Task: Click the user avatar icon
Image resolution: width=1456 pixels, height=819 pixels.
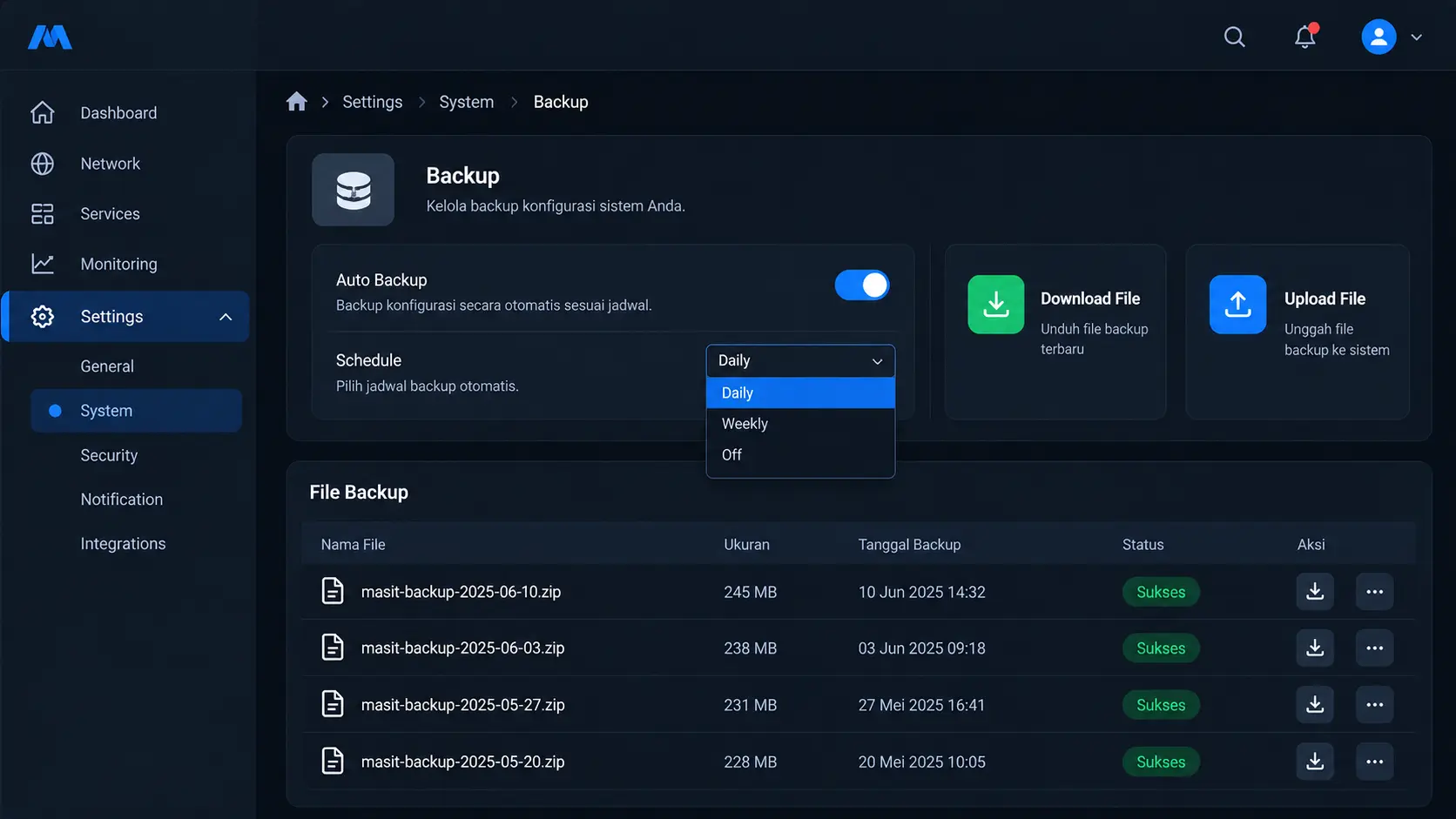Action: pyautogui.click(x=1378, y=37)
